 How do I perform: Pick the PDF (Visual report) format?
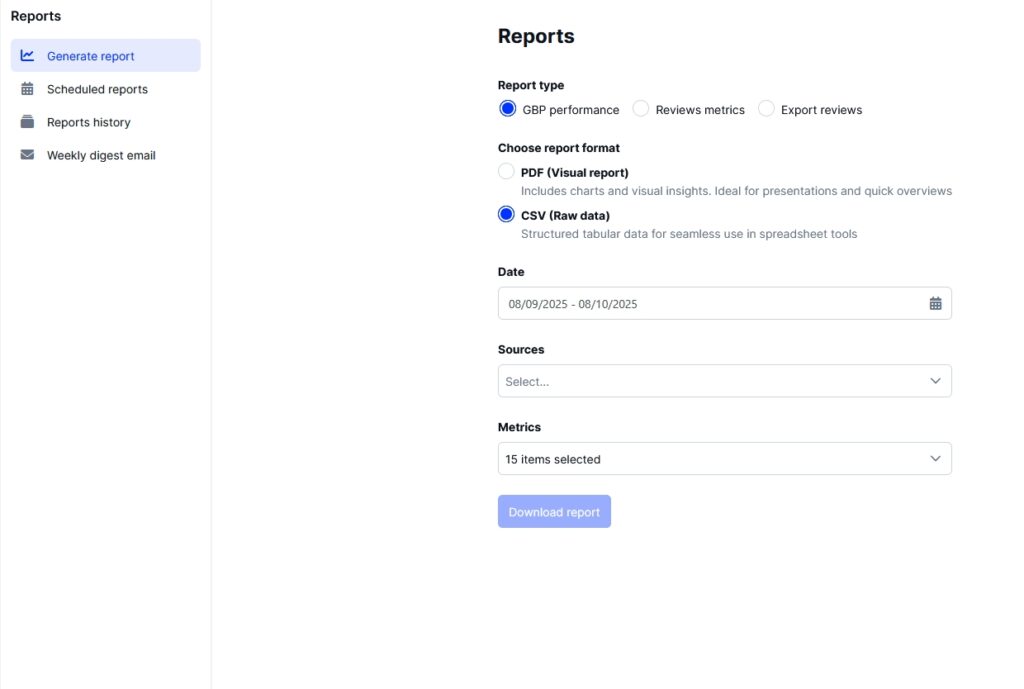pos(507,172)
